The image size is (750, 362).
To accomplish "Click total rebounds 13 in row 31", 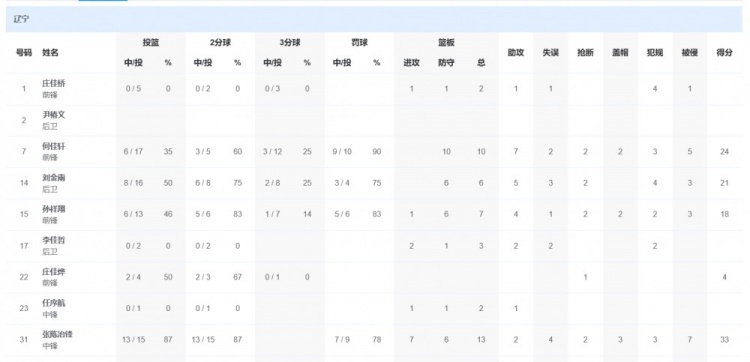I will click(x=481, y=340).
